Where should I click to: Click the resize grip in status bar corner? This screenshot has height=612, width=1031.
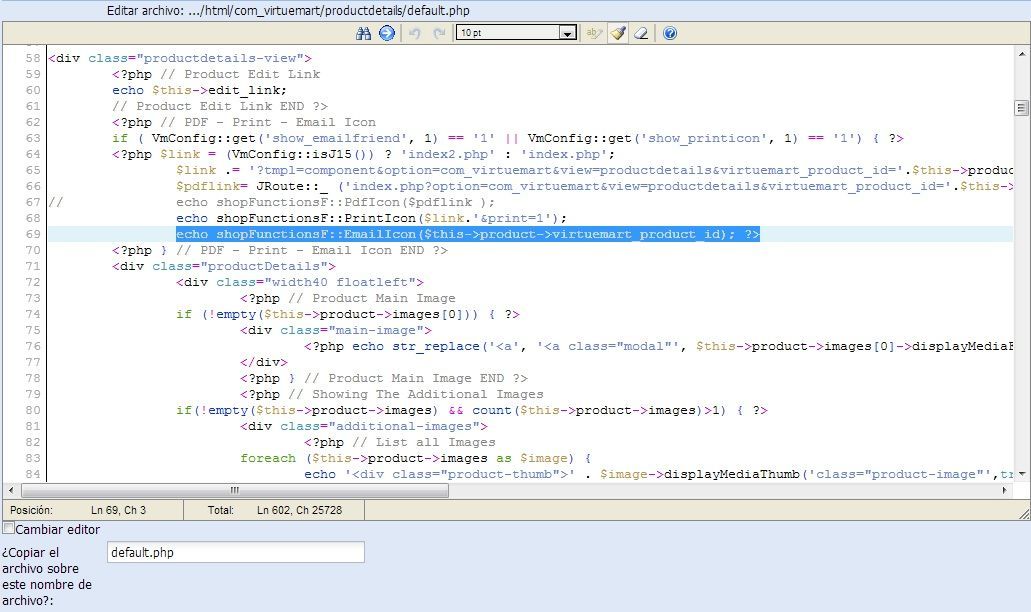(1023, 513)
